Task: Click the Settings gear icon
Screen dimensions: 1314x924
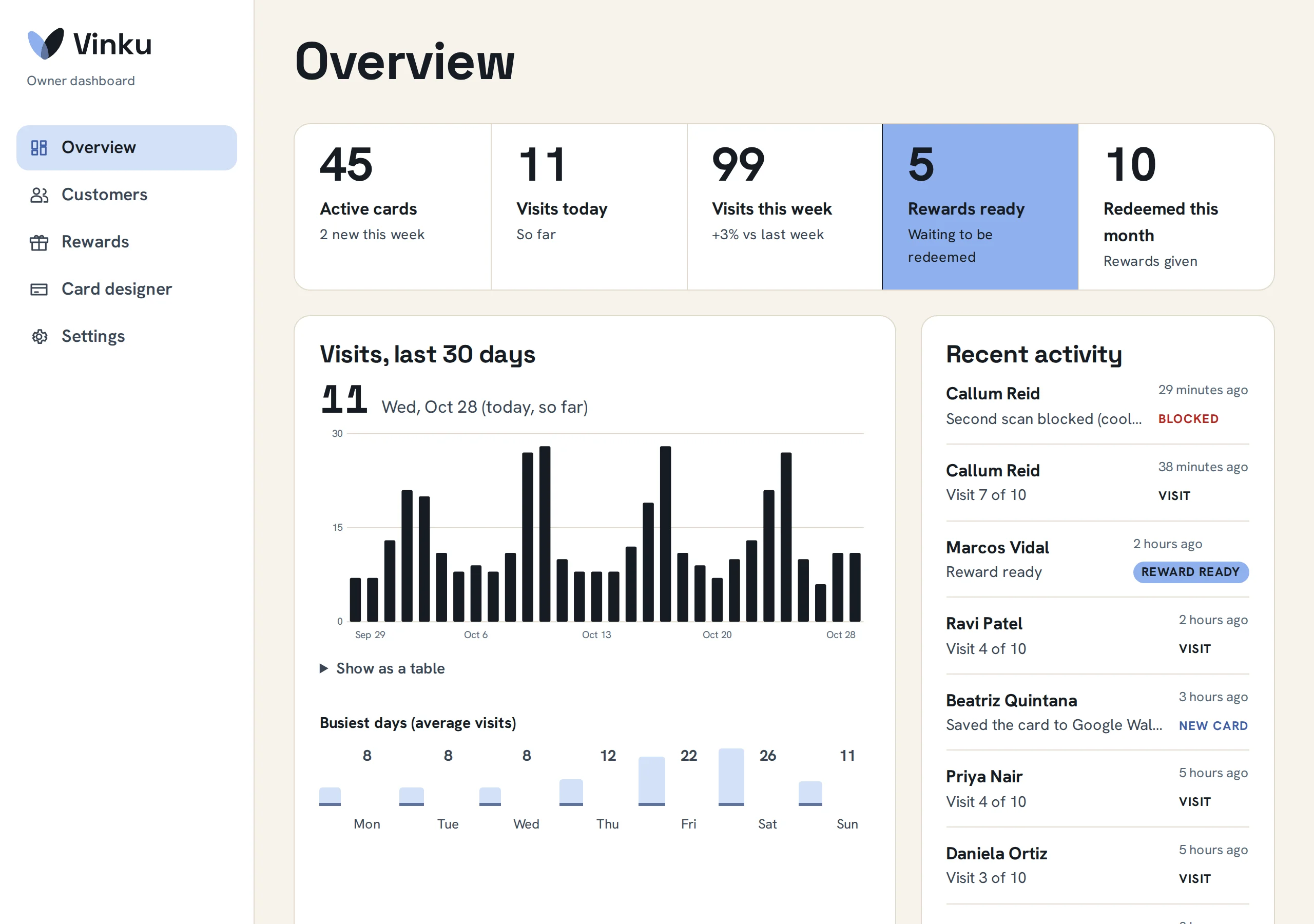Action: coord(39,337)
